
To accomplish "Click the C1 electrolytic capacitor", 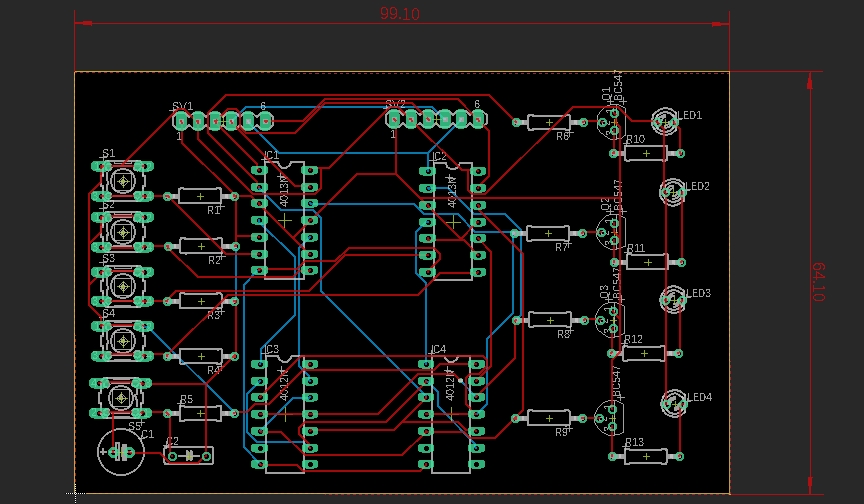I will coord(121,452).
